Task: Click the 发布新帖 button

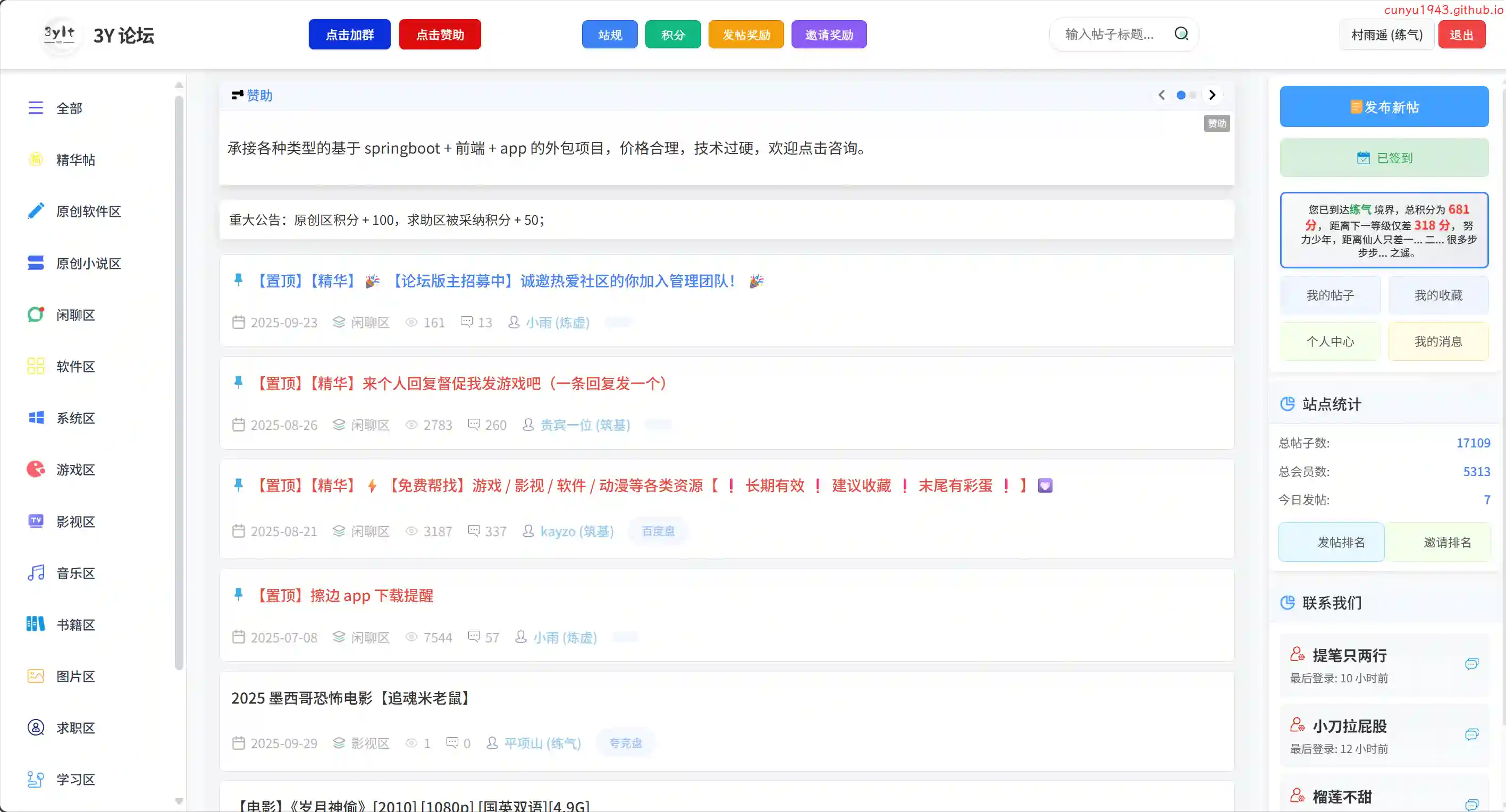Action: tap(1384, 107)
